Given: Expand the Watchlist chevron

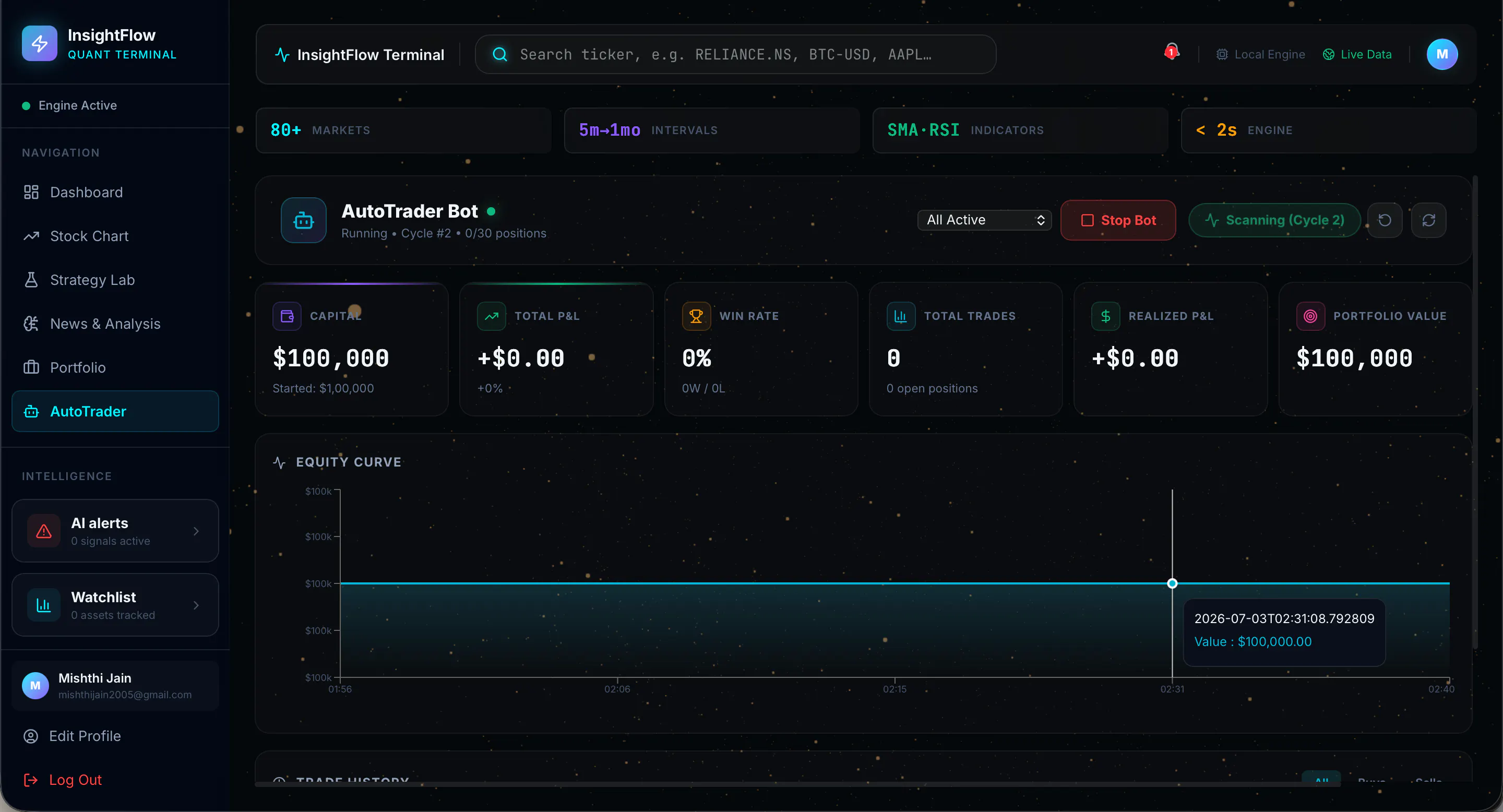Looking at the screenshot, I should point(196,605).
